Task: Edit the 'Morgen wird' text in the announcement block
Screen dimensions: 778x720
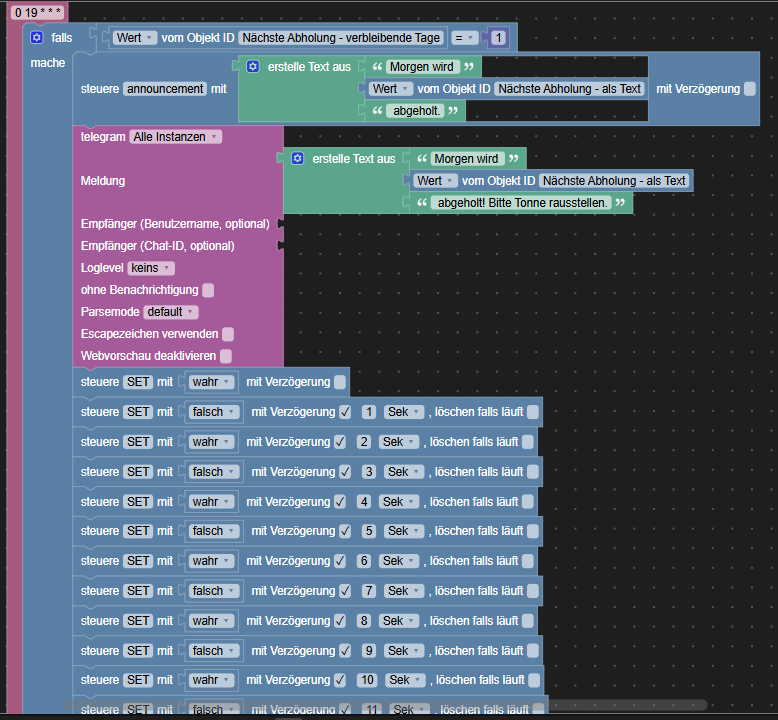Action: coord(422,66)
